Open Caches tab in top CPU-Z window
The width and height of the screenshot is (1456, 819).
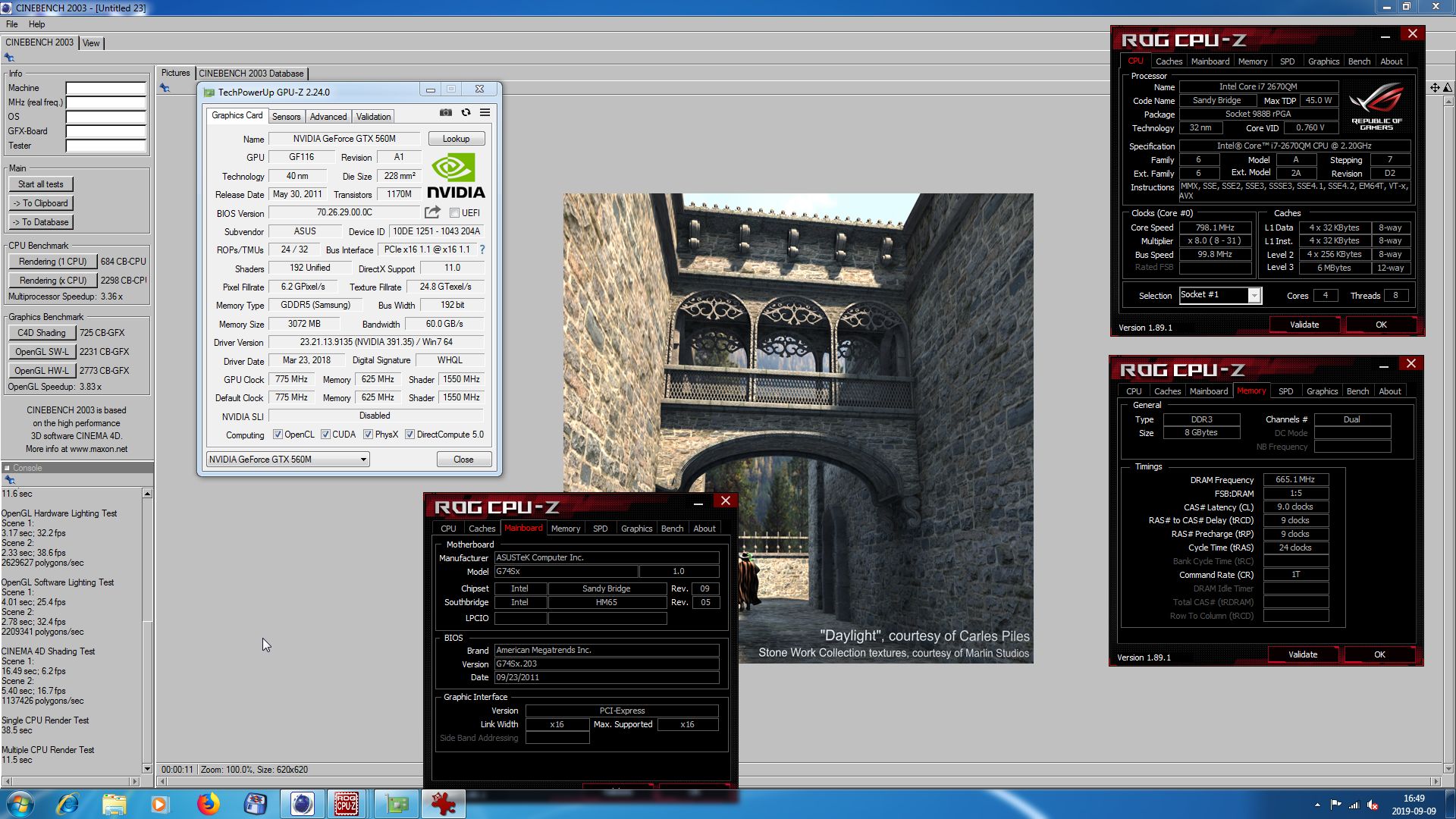click(1169, 61)
